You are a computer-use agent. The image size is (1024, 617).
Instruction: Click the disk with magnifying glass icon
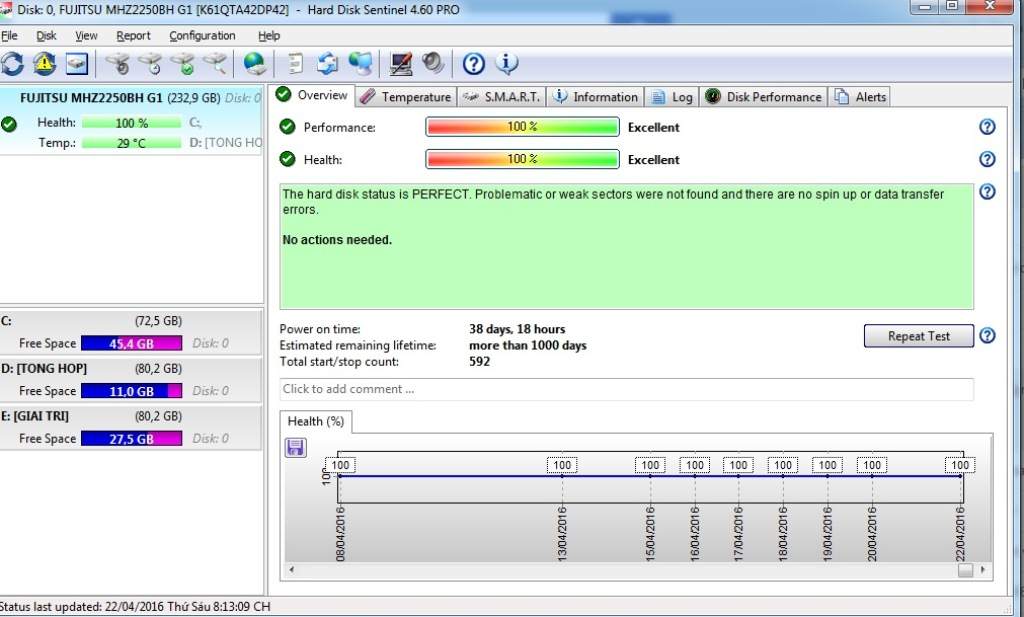pos(215,63)
